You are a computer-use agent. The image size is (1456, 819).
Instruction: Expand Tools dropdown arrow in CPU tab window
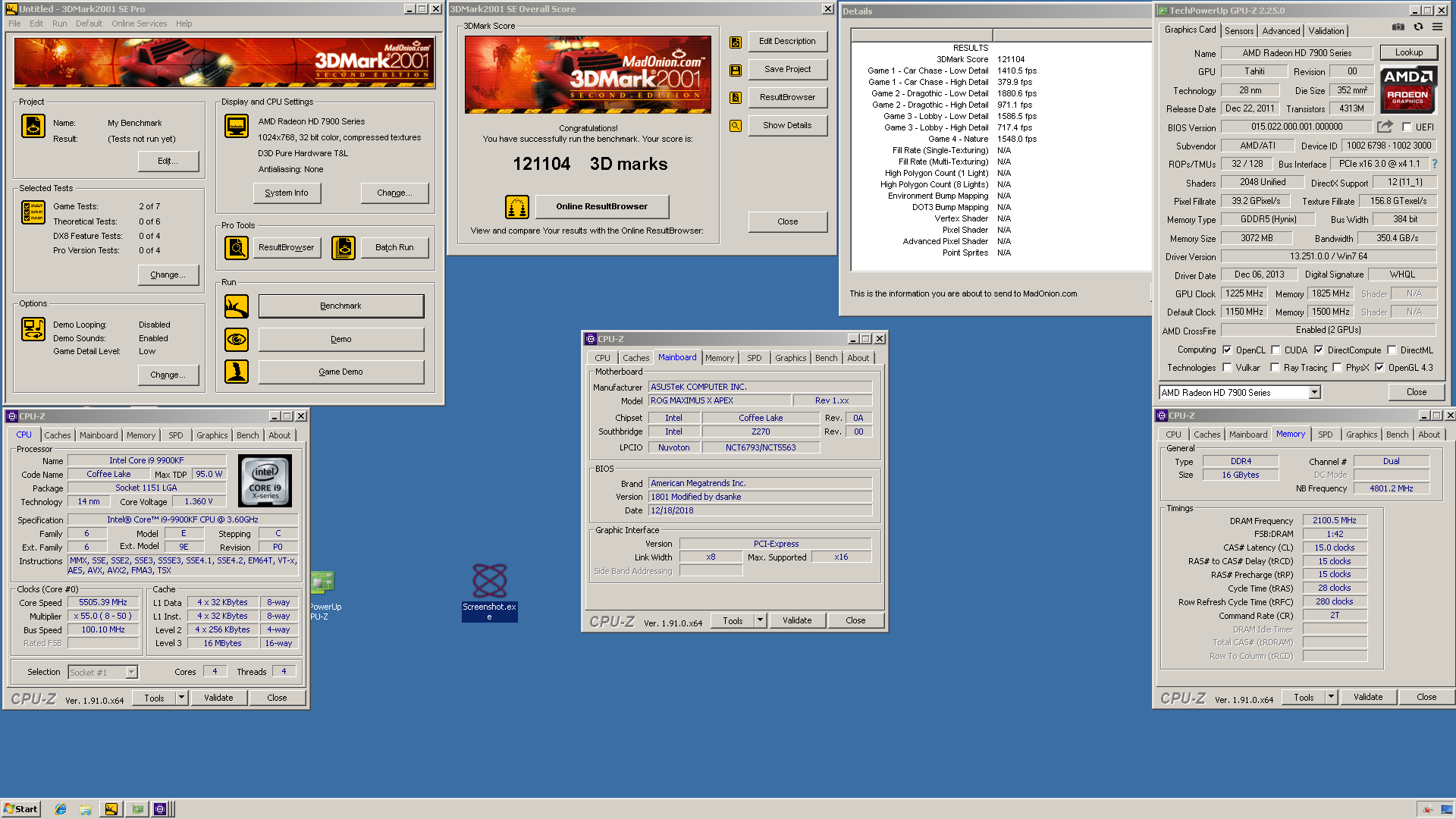[181, 698]
